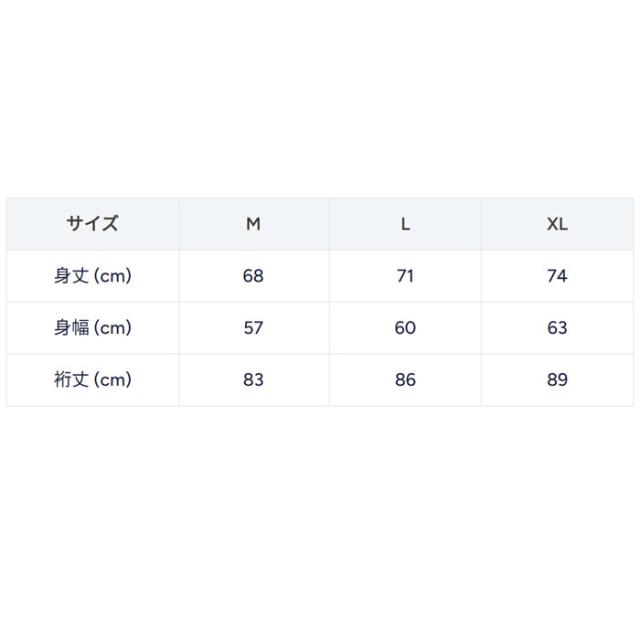
Task: Click the サイズ header cell
Action: (x=93, y=224)
